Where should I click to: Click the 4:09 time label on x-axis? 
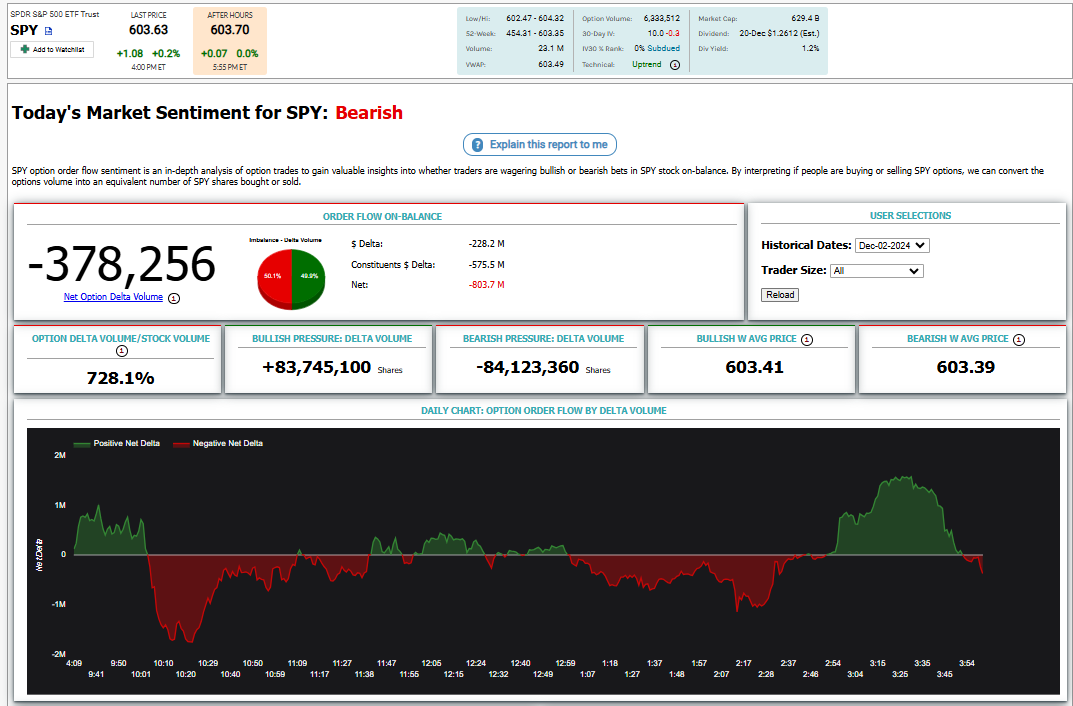74,664
